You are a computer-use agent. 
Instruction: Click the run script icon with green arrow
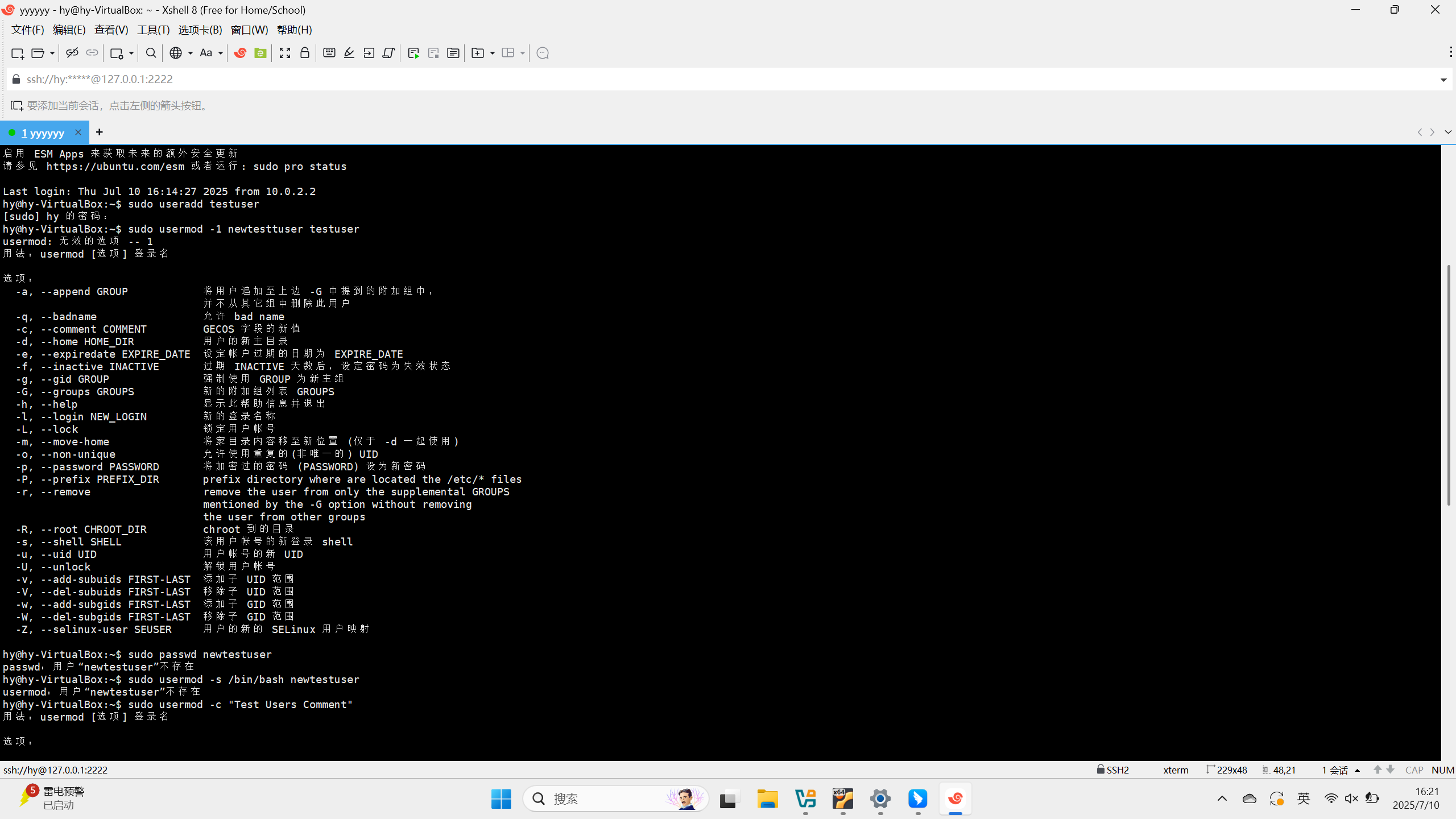click(x=413, y=53)
